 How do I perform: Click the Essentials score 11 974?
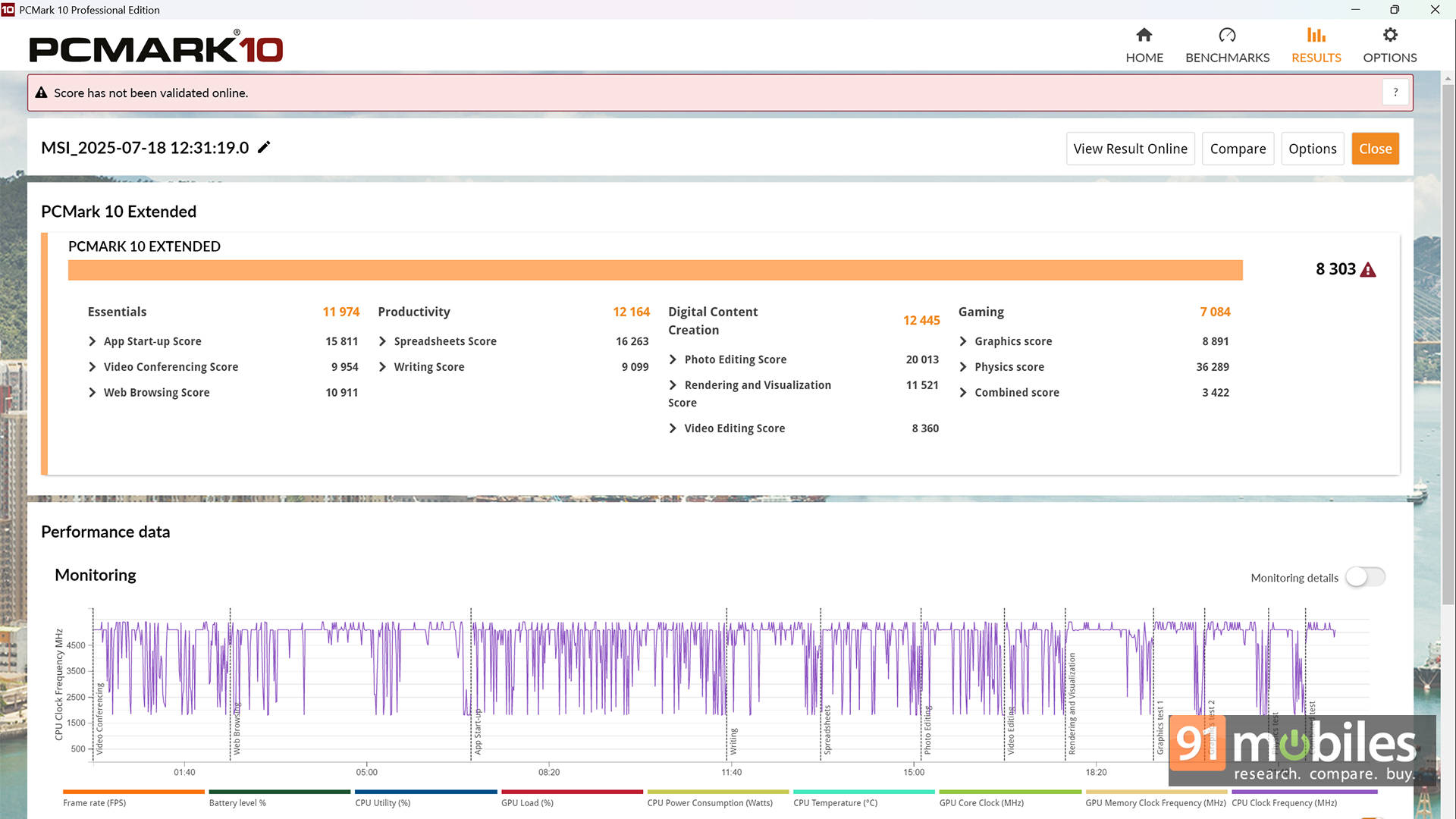[340, 312]
